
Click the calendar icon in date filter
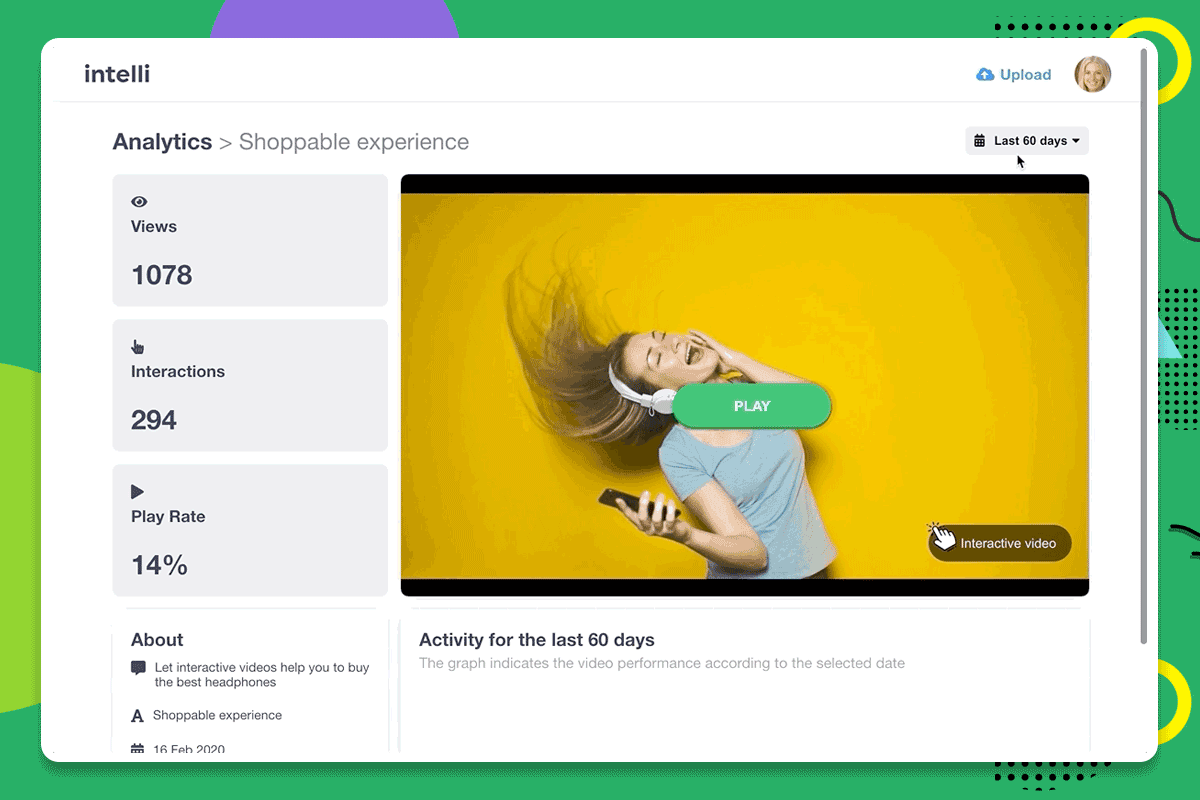click(x=981, y=141)
